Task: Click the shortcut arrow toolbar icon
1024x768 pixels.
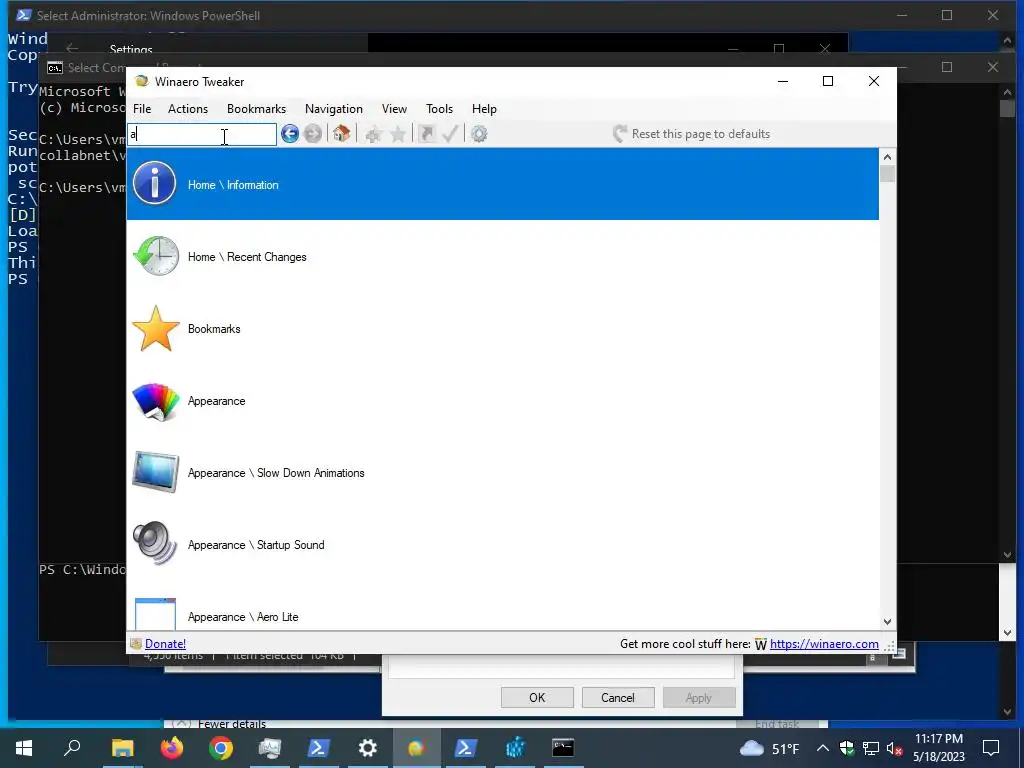Action: [x=426, y=134]
